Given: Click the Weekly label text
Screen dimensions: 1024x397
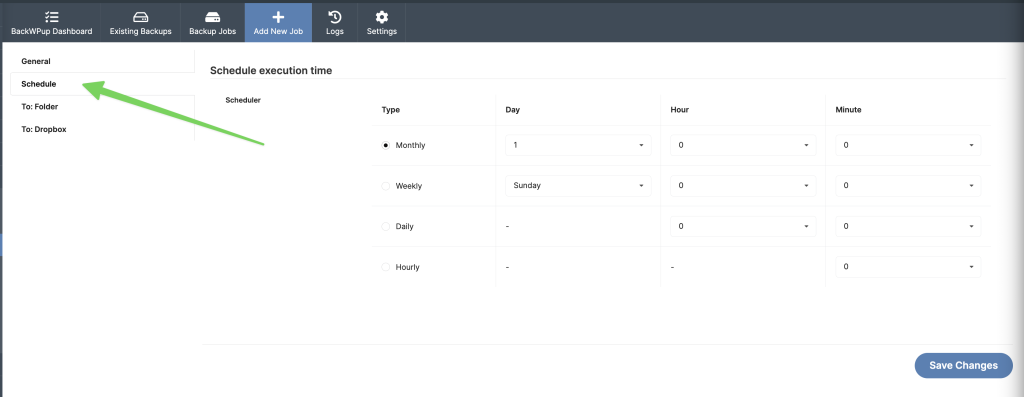Looking at the screenshot, I should click(409, 186).
